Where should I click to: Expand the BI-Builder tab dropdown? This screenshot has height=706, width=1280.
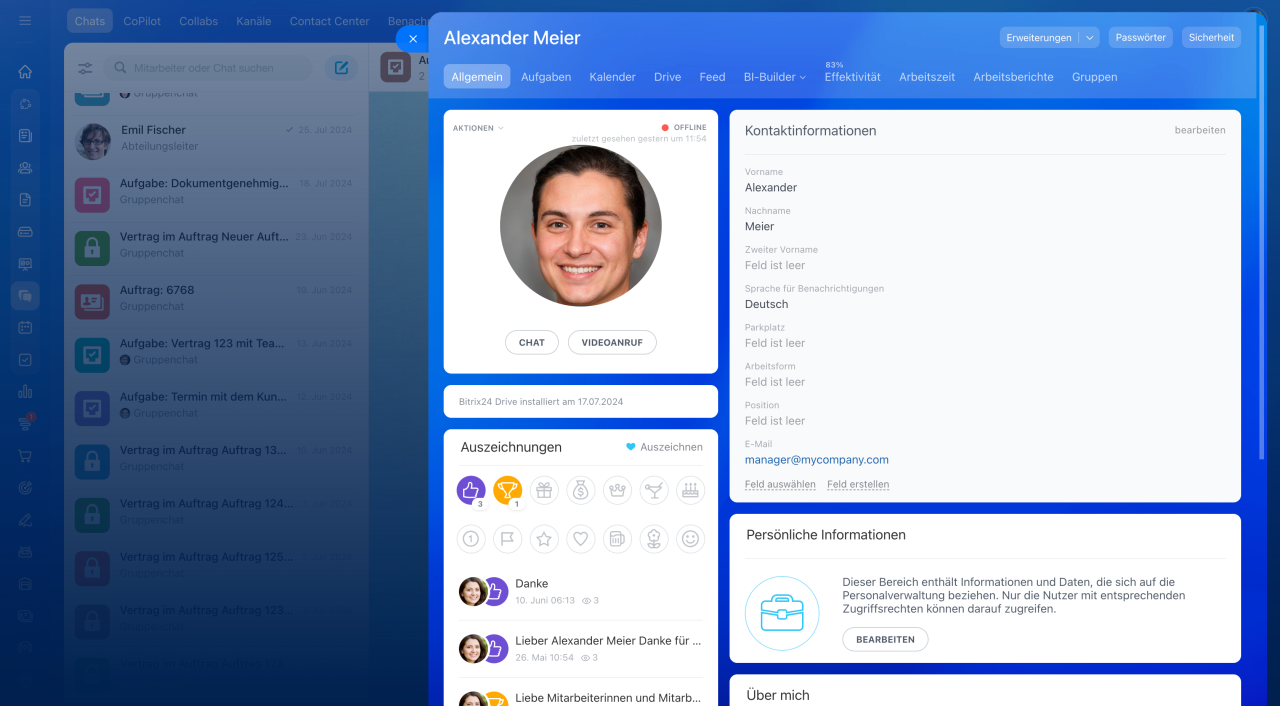point(775,77)
